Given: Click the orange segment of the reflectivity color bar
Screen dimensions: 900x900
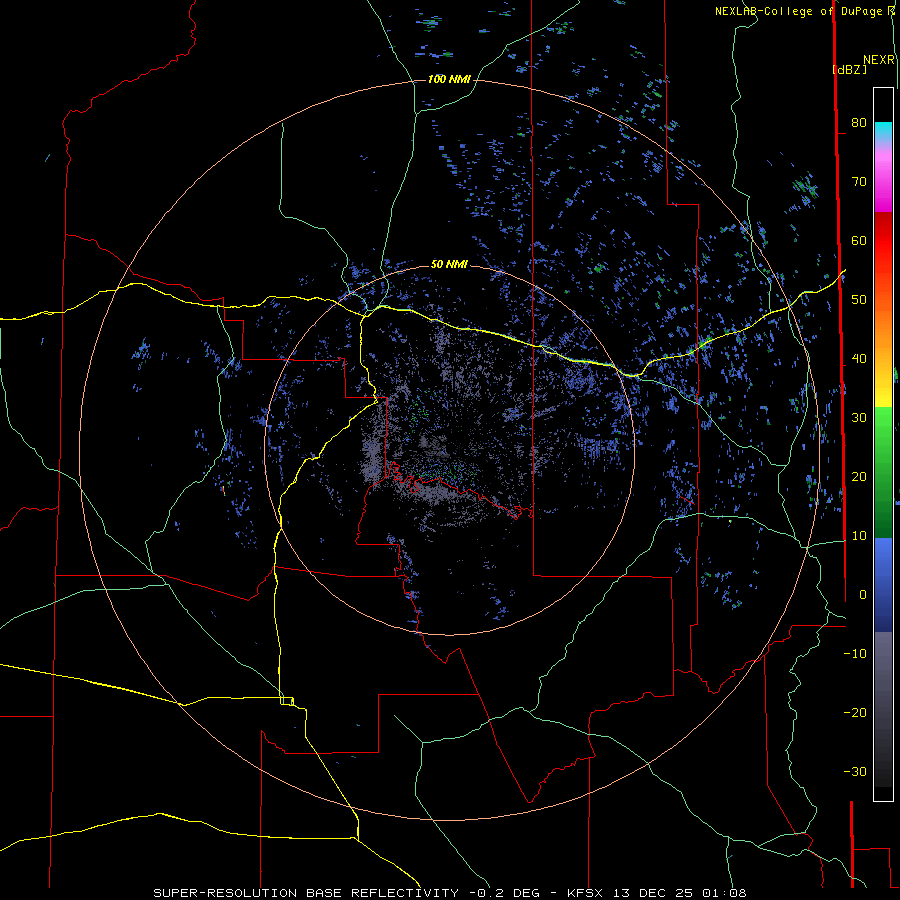Looking at the screenshot, I should (x=883, y=324).
